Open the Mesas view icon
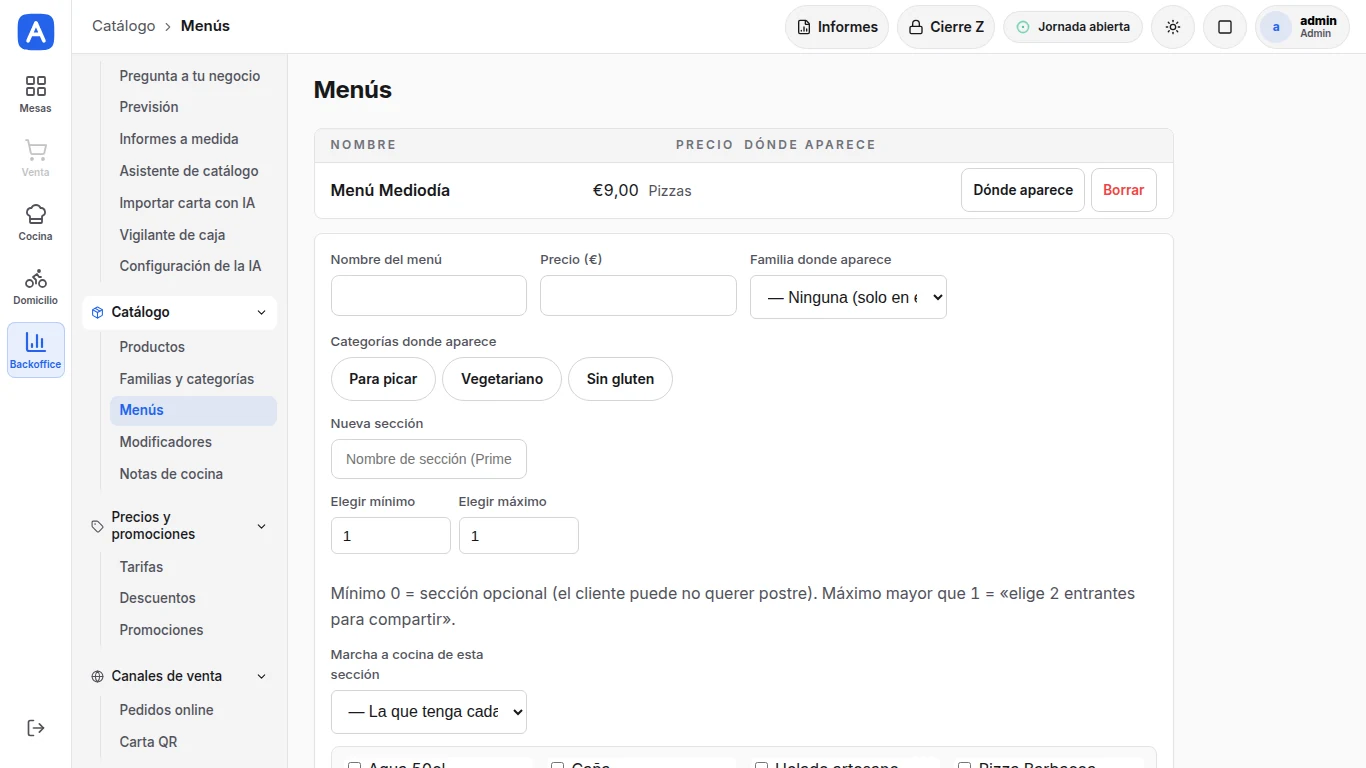Viewport: 1366px width, 768px height. (x=36, y=94)
